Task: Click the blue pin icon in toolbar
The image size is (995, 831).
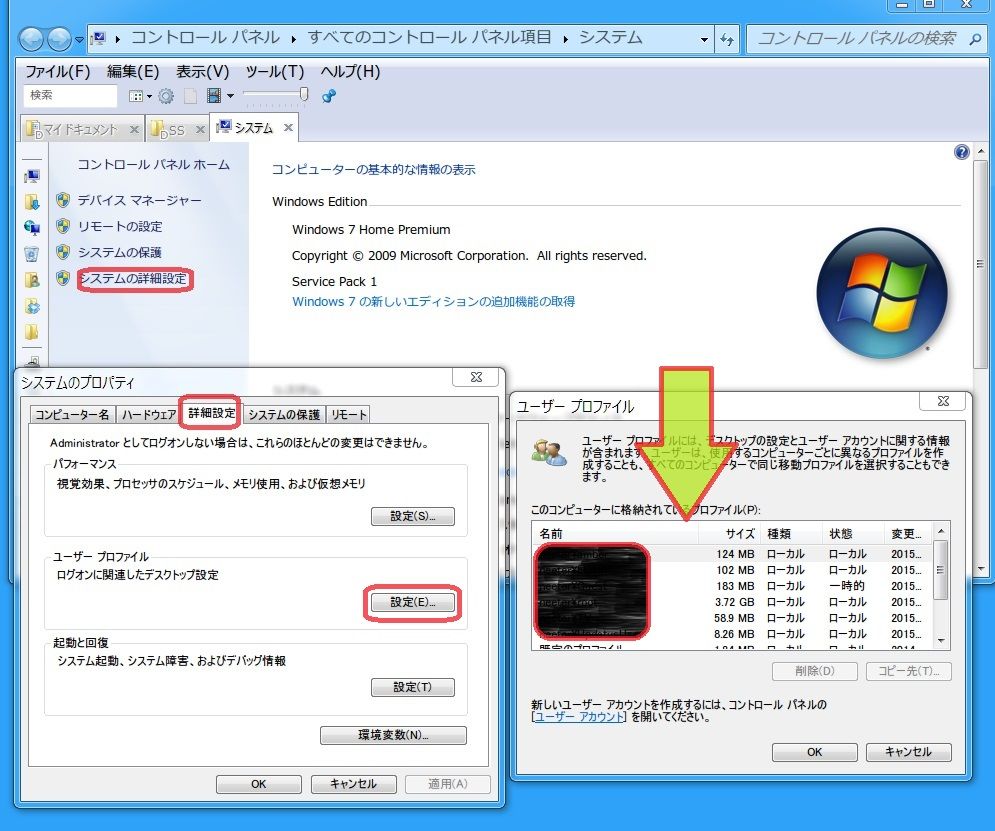Action: pos(329,96)
